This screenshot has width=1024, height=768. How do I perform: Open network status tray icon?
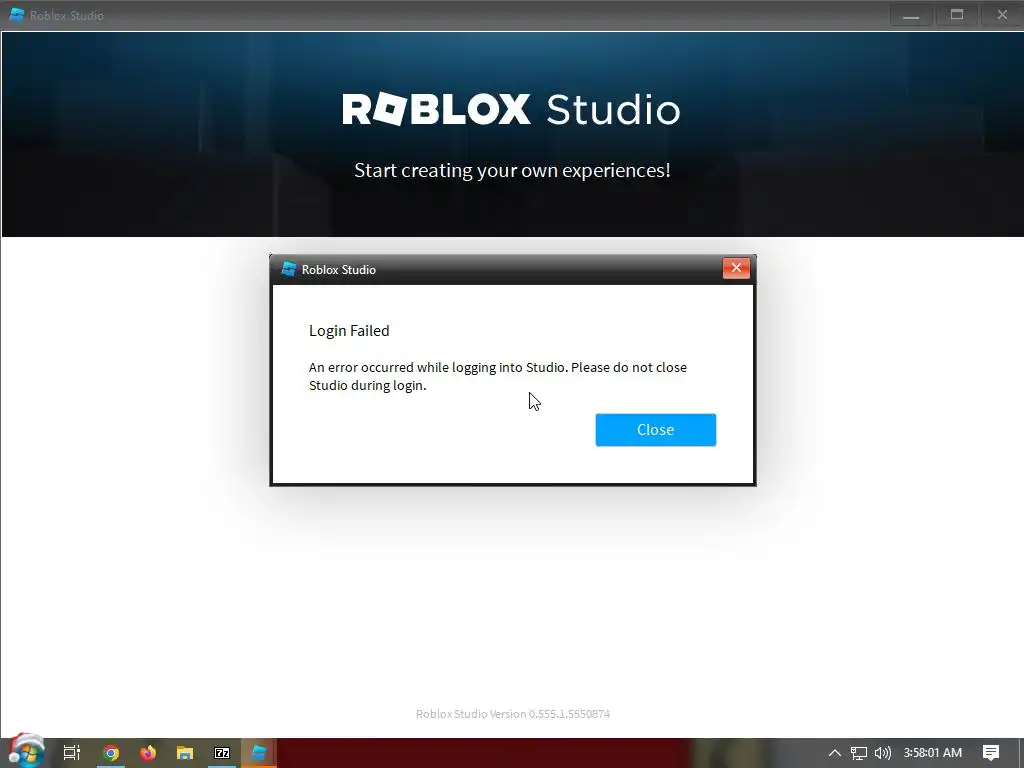859,753
